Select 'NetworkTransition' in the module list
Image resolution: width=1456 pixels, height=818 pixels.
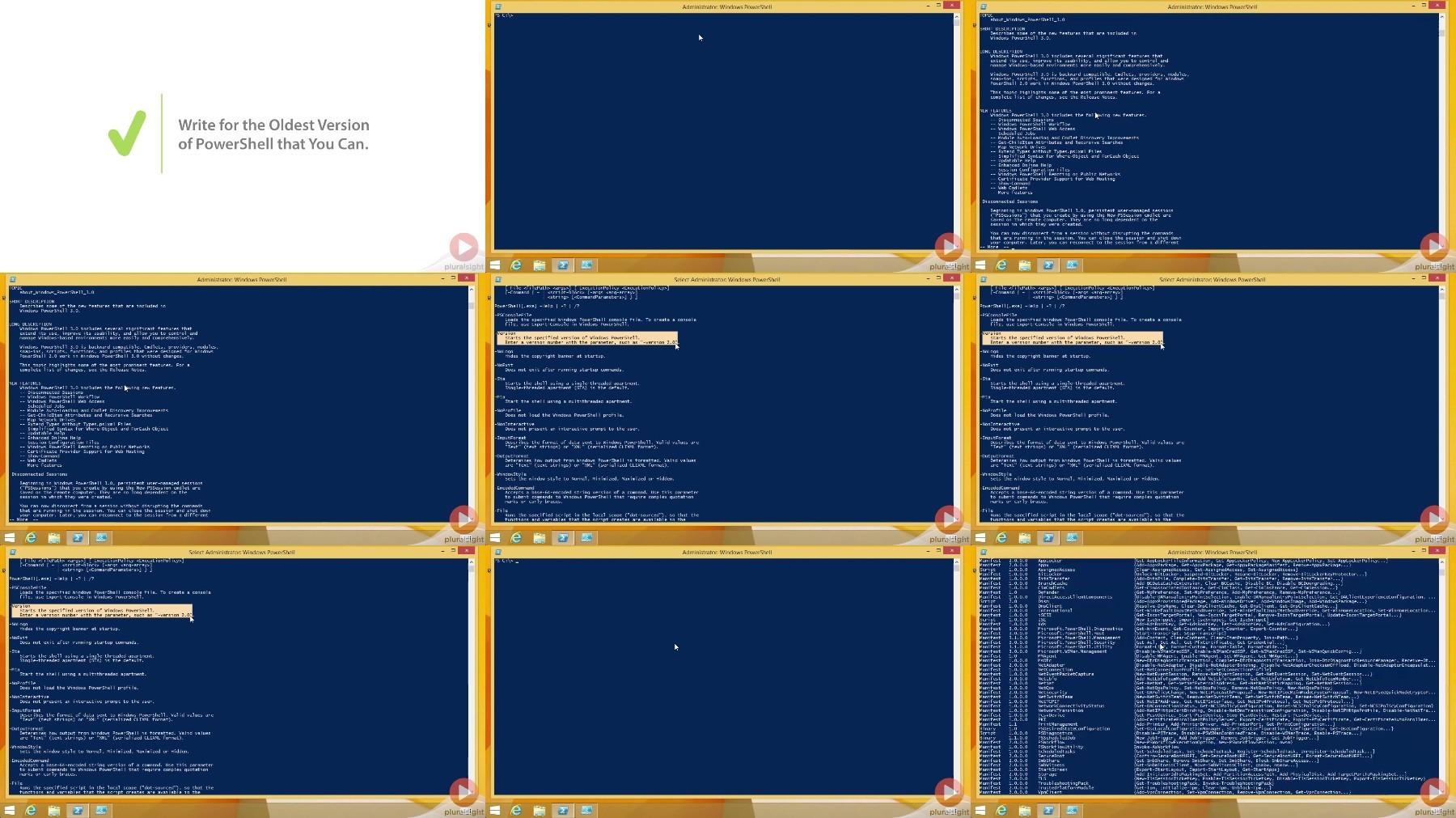[1060, 710]
